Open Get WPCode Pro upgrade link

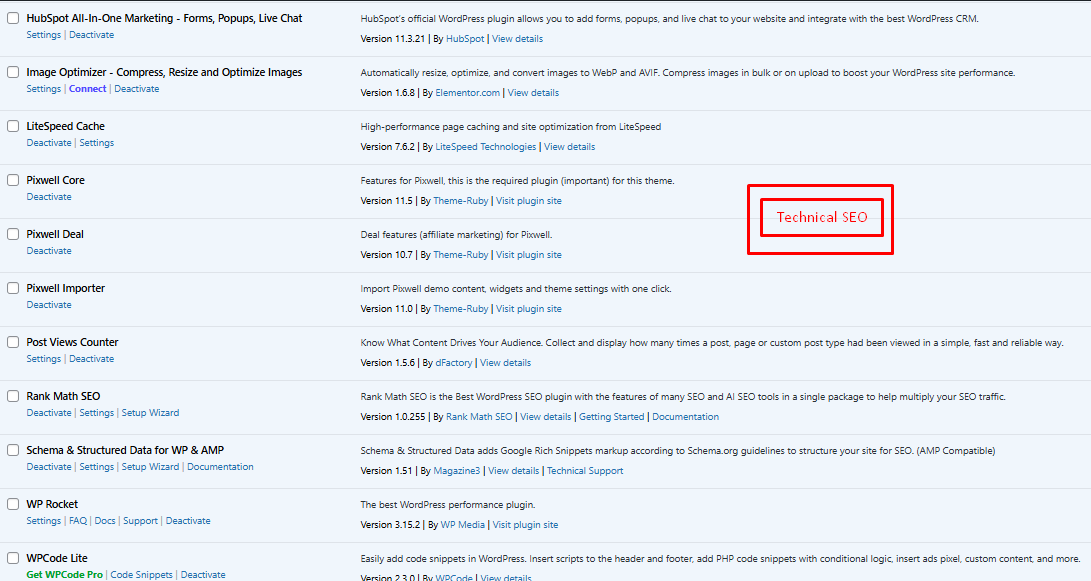pyautogui.click(x=65, y=575)
